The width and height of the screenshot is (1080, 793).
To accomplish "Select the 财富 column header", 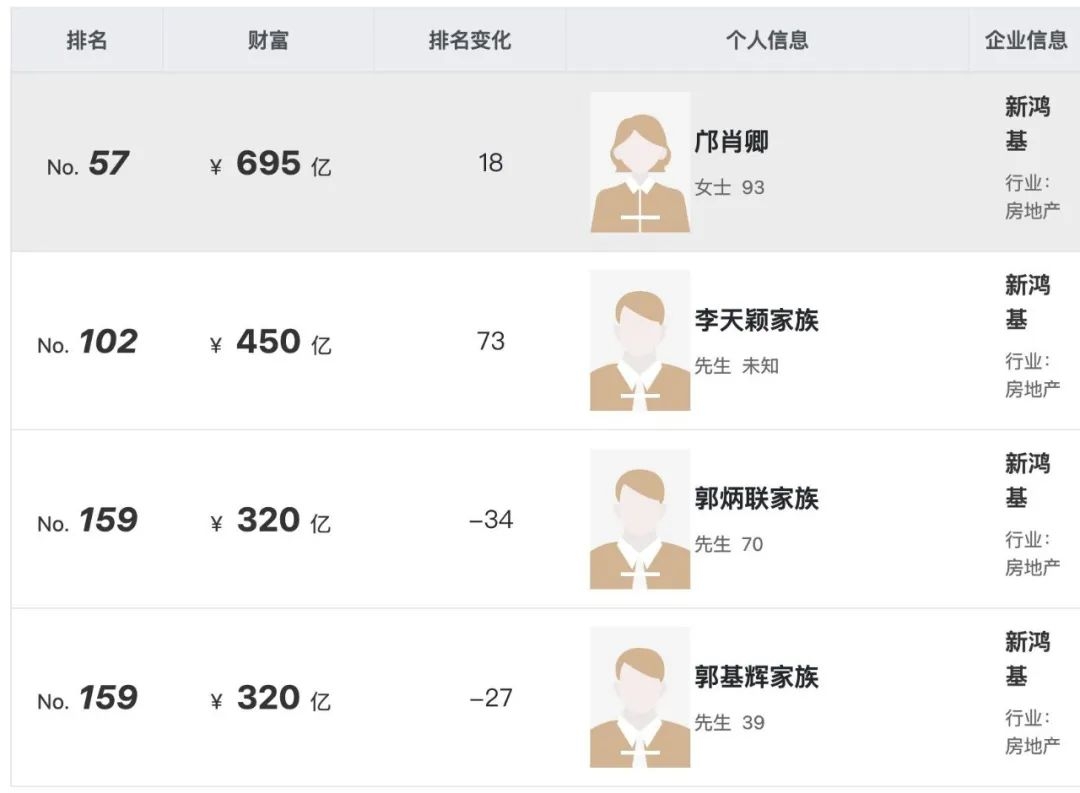I will [x=268, y=40].
